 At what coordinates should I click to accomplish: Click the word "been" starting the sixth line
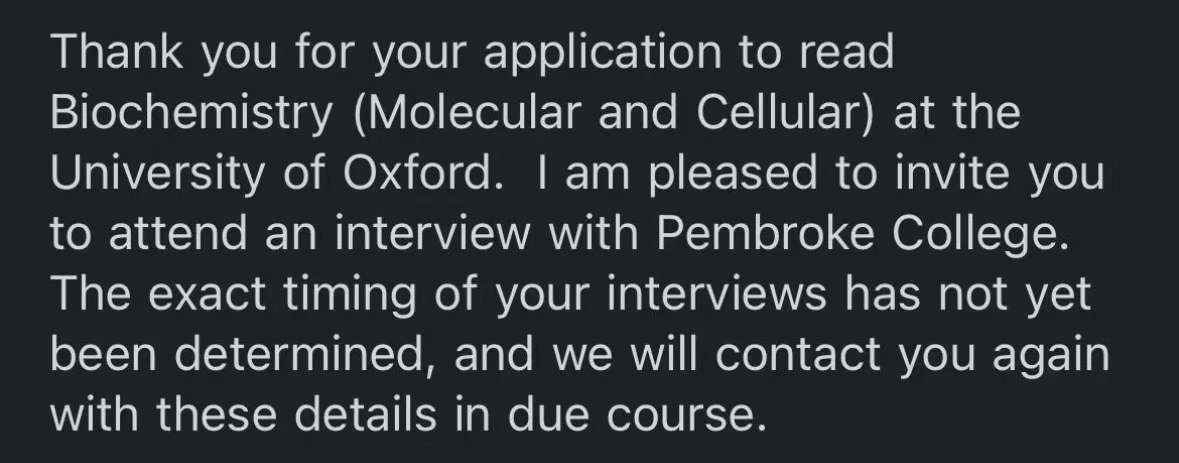103,354
